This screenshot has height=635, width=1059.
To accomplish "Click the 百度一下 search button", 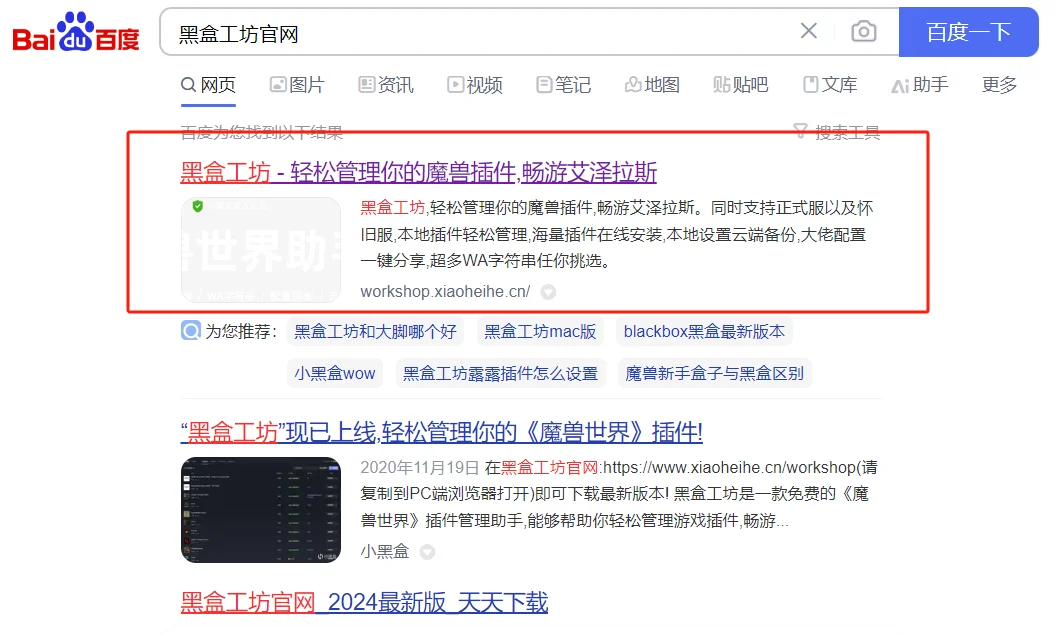I will pyautogui.click(x=968, y=32).
